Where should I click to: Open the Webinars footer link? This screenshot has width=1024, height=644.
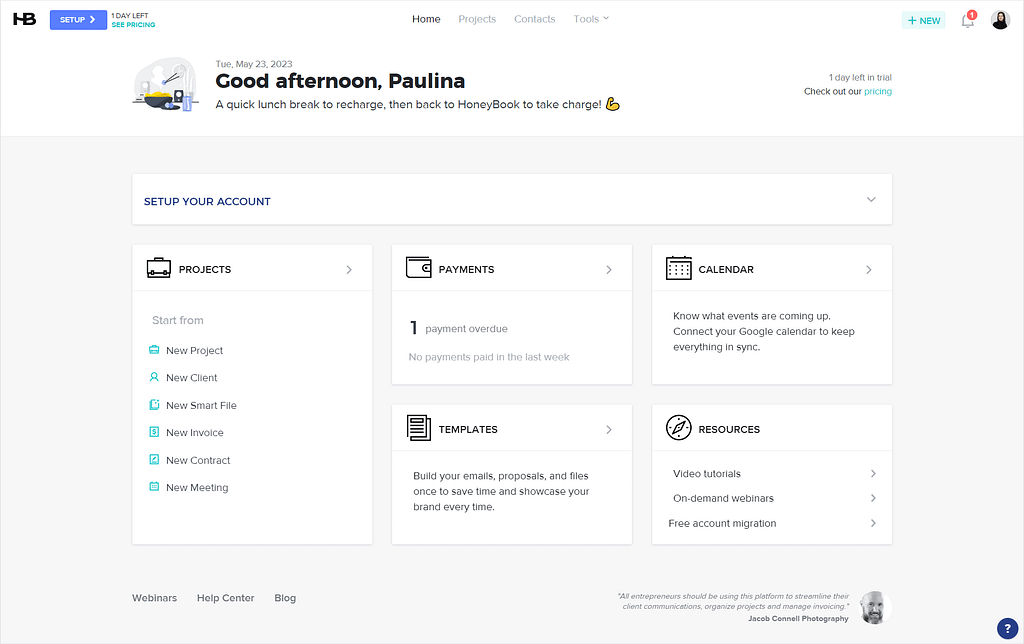pos(154,598)
